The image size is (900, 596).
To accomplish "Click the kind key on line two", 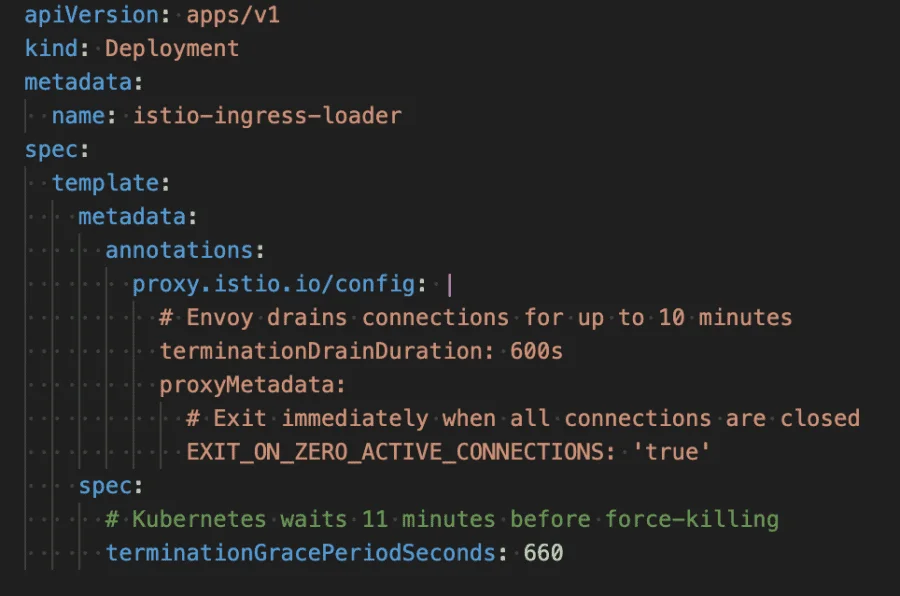I will pyautogui.click(x=51, y=48).
